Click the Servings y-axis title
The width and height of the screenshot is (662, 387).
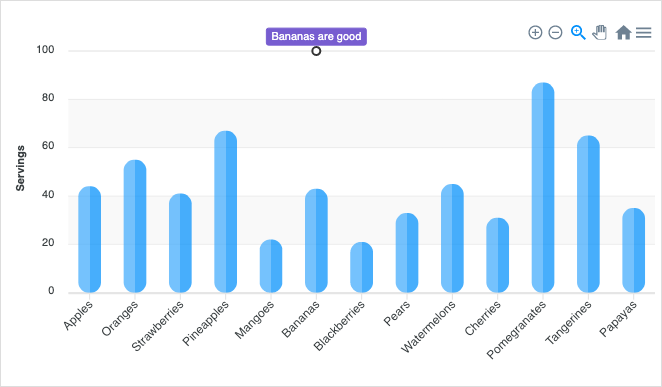pyautogui.click(x=20, y=168)
